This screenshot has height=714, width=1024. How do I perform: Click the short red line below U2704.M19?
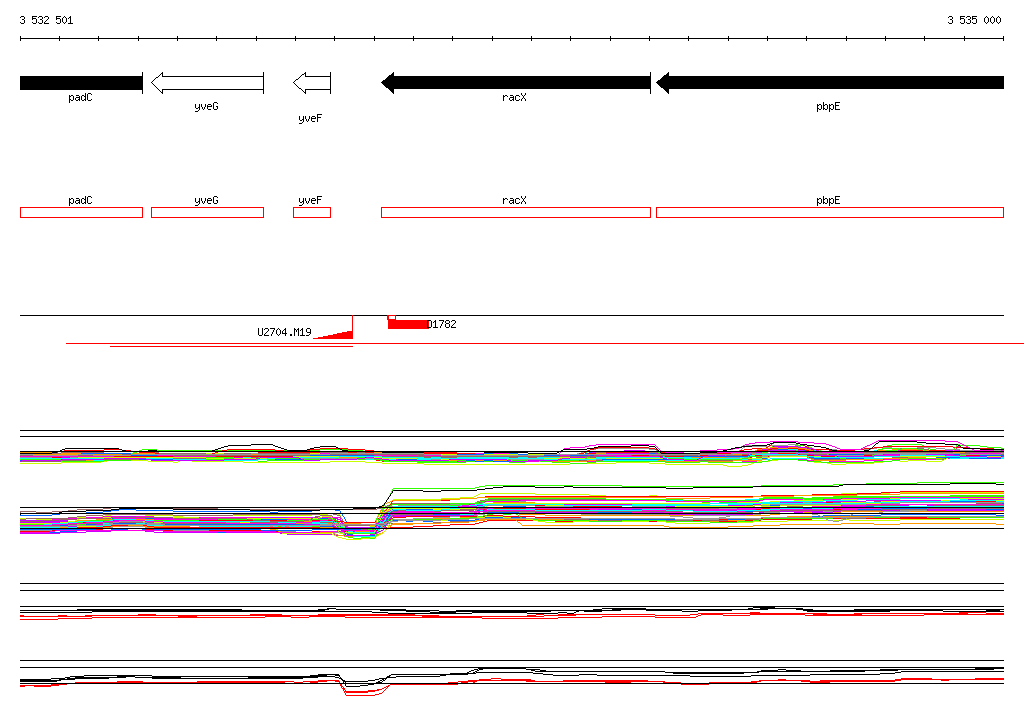pyautogui.click(x=231, y=346)
